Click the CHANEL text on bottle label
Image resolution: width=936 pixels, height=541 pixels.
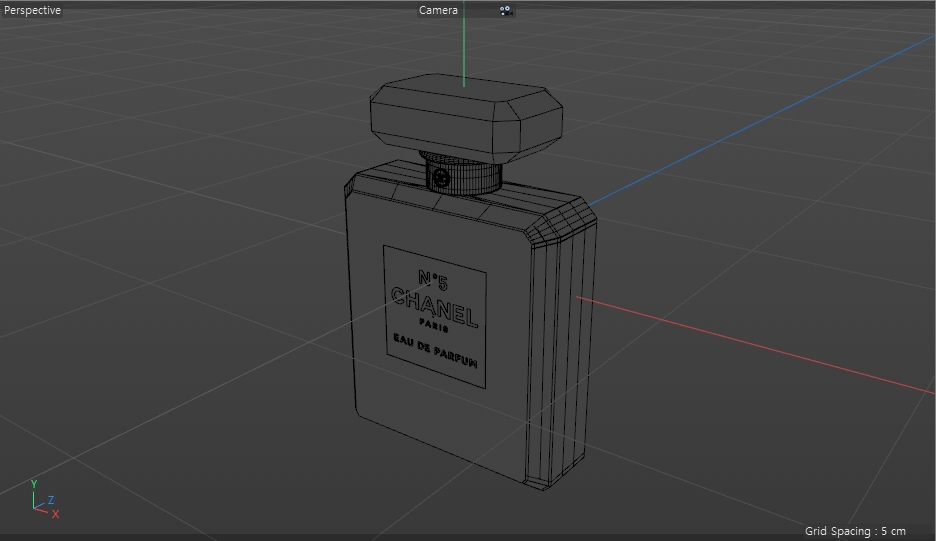pyautogui.click(x=435, y=308)
